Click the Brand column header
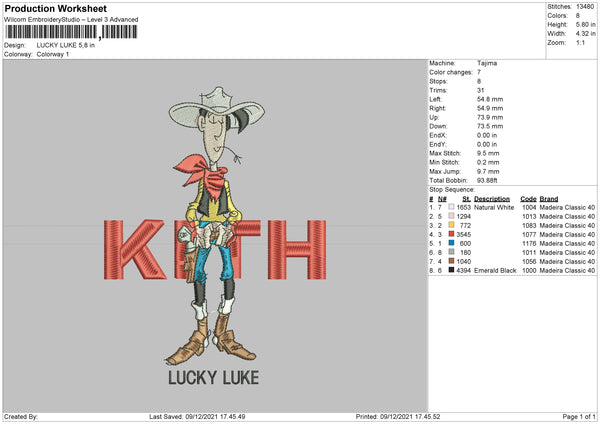Screen dimensions: 600x424 point(549,199)
